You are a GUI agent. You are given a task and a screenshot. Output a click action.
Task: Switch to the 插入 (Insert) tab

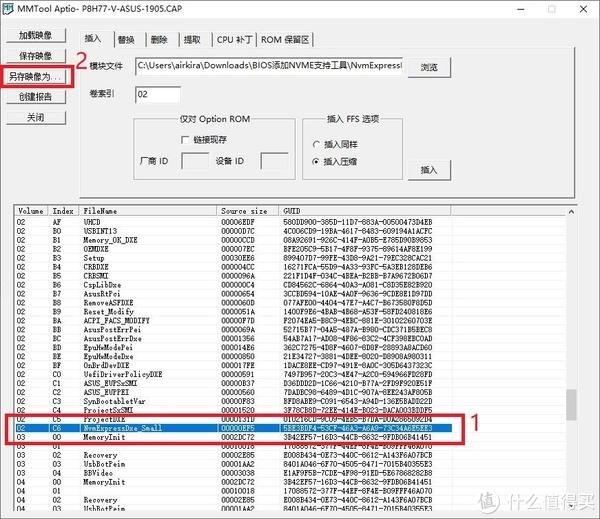pyautogui.click(x=93, y=39)
